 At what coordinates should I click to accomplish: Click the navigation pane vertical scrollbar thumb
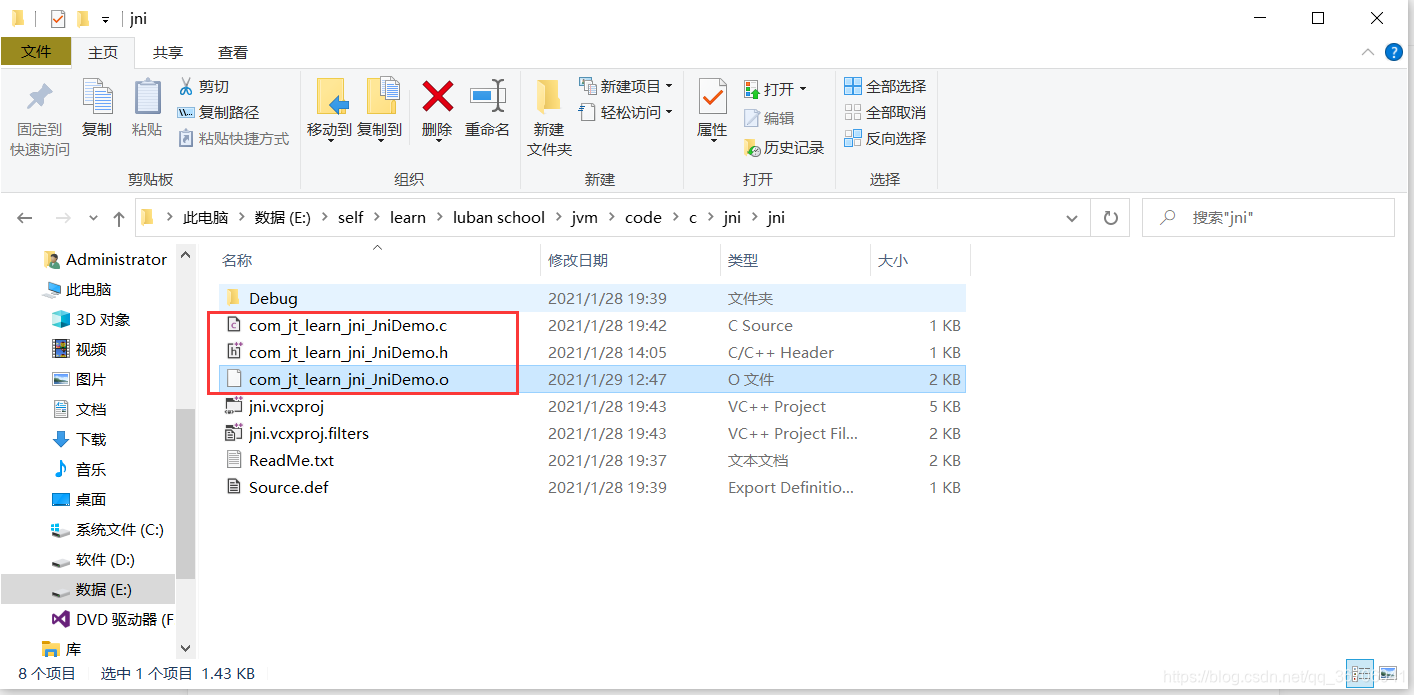[x=186, y=493]
